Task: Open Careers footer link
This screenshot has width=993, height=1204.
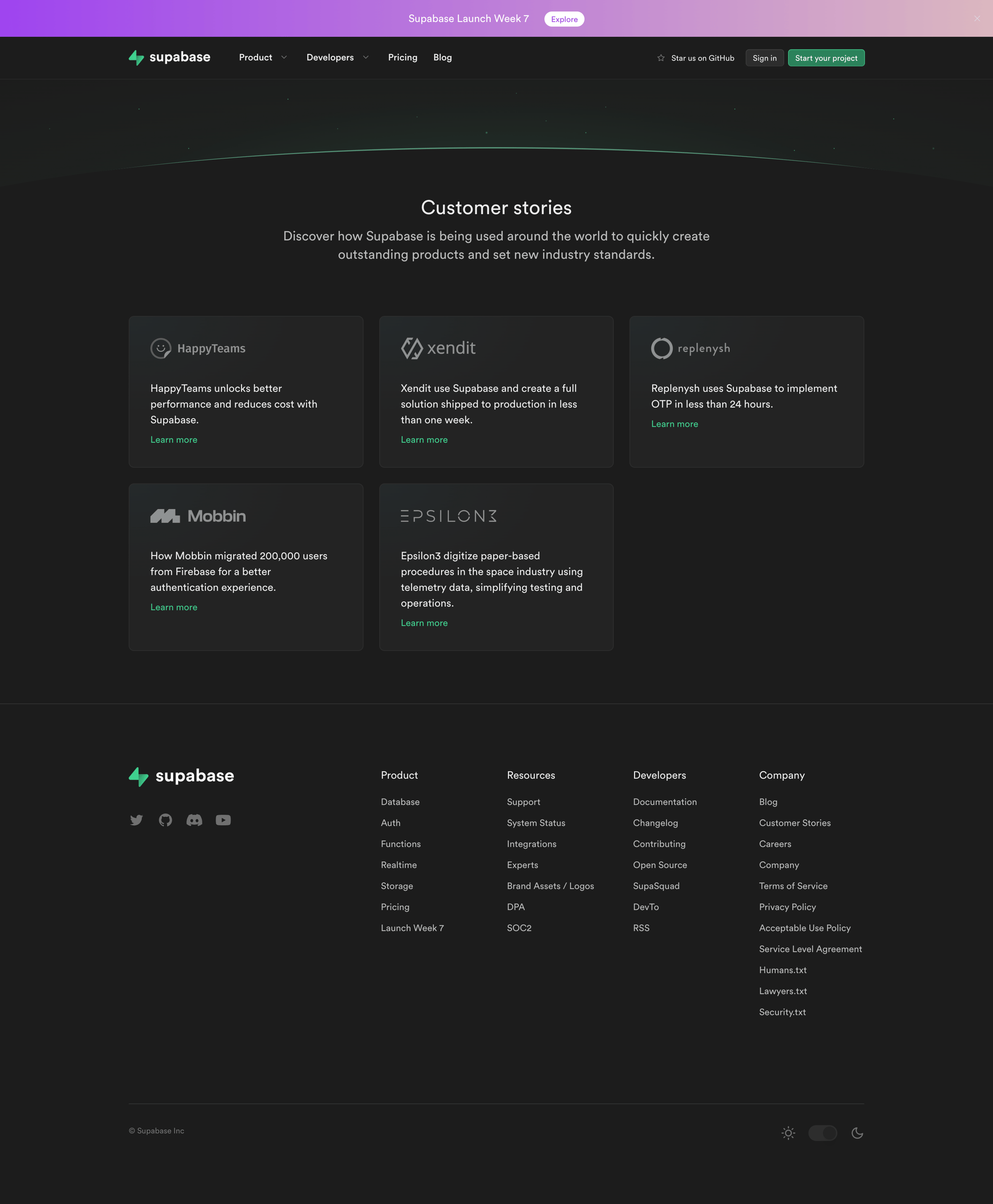Action: tap(775, 844)
